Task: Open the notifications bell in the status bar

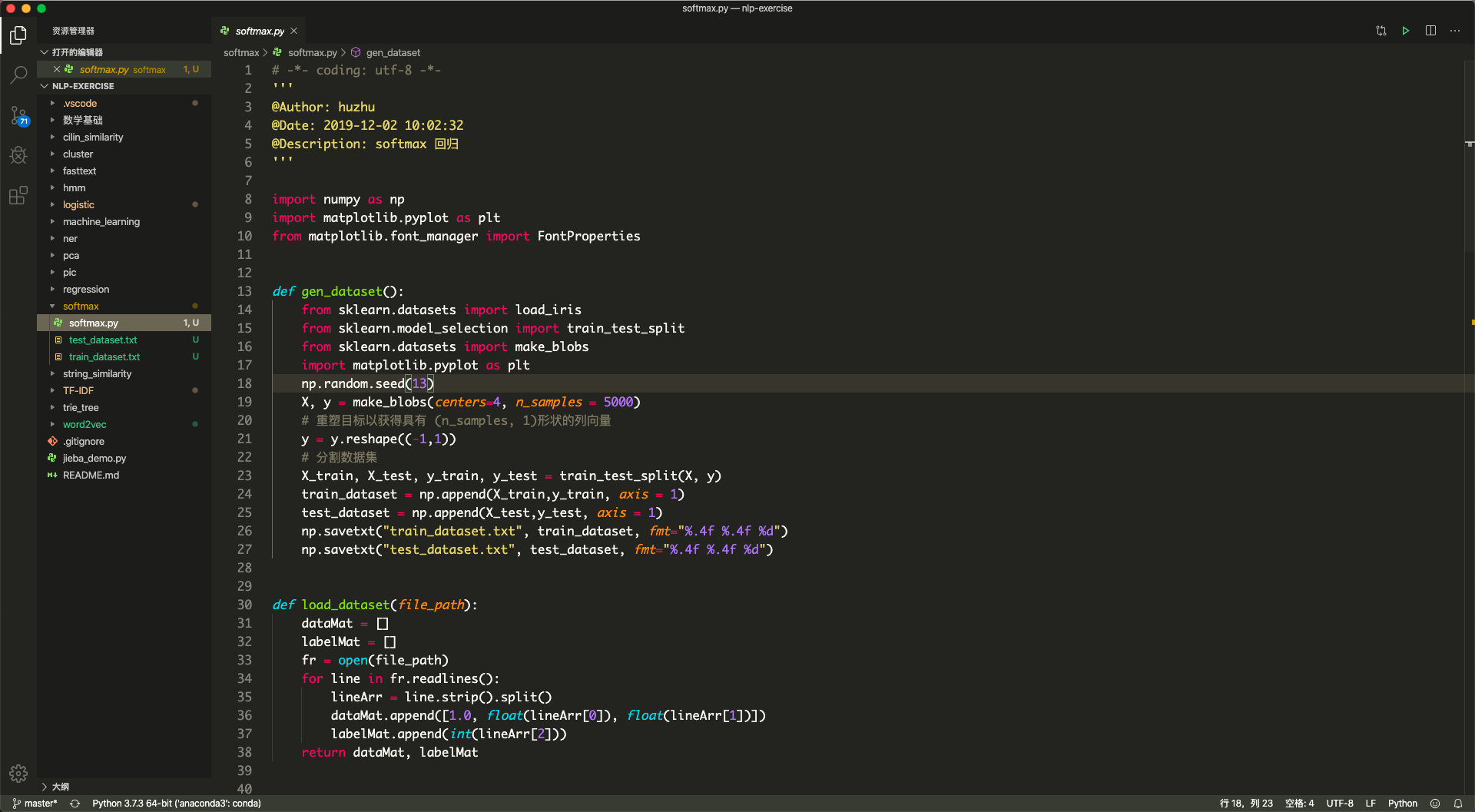Action: coord(1457,804)
